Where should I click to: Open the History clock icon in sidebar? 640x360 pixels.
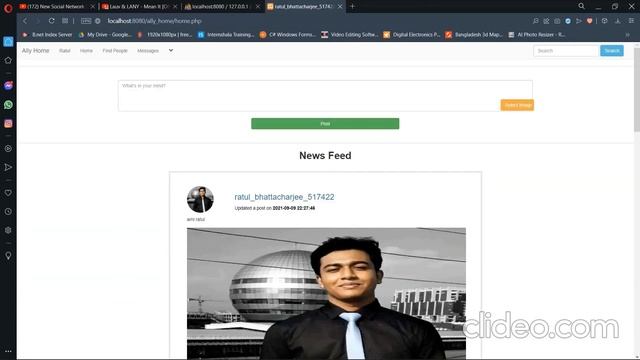tap(8, 211)
